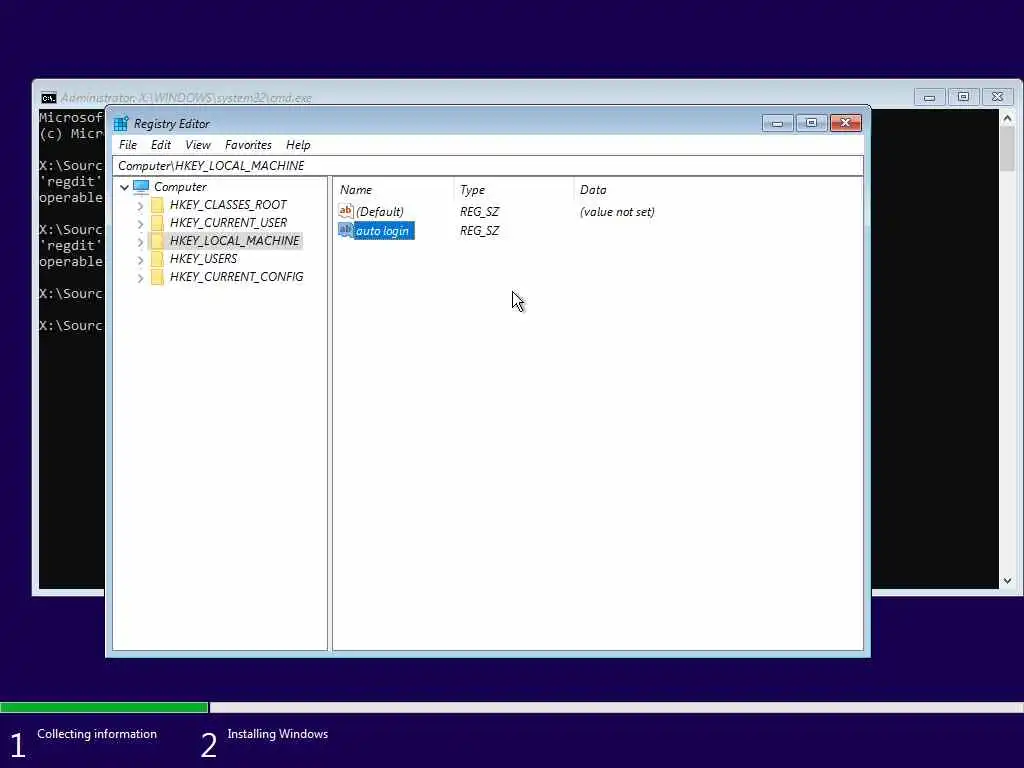Click the HKEY_CURRENT_USER folder icon
This screenshot has width=1024, height=768.
[157, 223]
